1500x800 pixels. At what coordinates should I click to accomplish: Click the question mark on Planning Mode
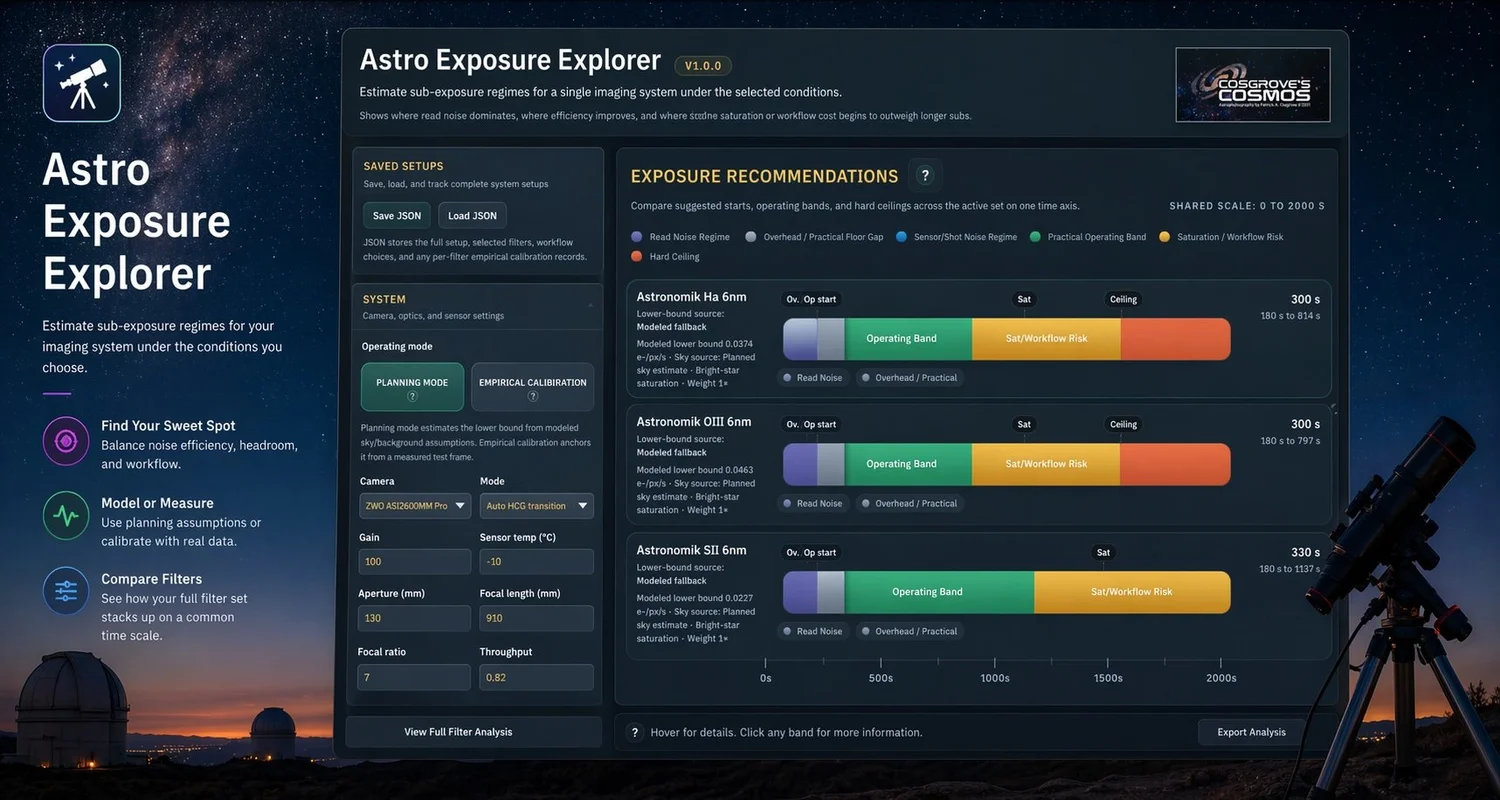411,394
